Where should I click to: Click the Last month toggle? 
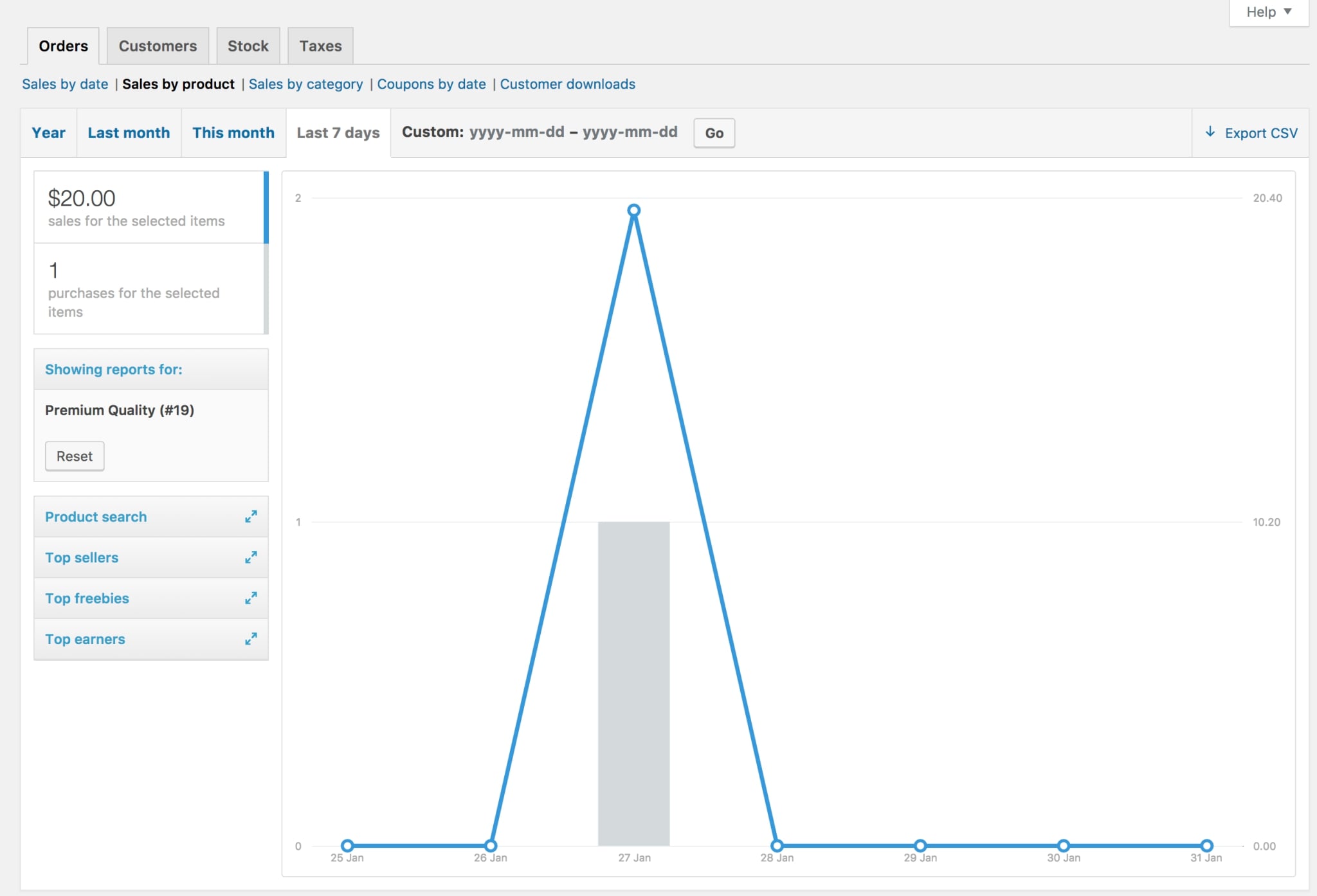[129, 131]
